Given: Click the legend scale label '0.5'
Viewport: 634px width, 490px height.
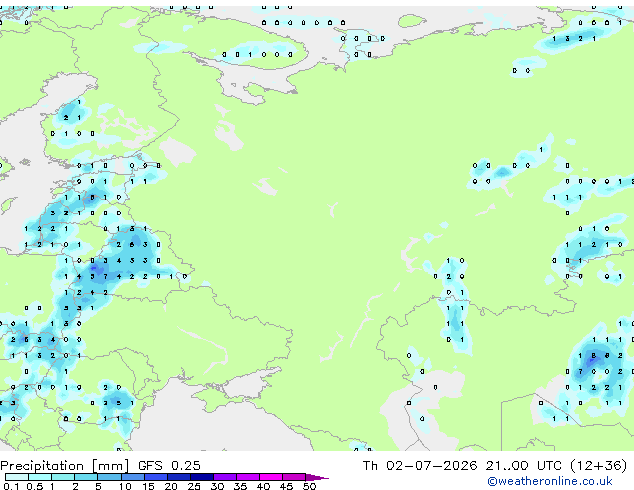Looking at the screenshot, I should pyautogui.click(x=35, y=486).
